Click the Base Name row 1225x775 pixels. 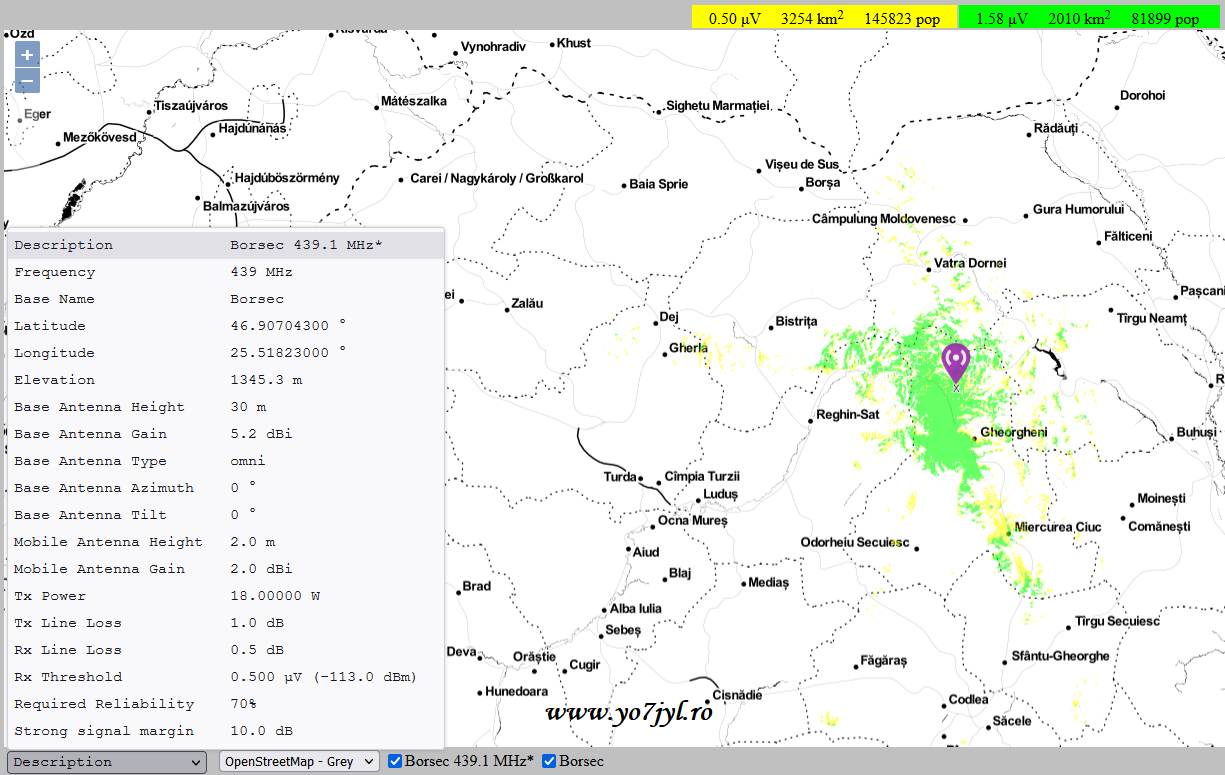click(x=226, y=299)
